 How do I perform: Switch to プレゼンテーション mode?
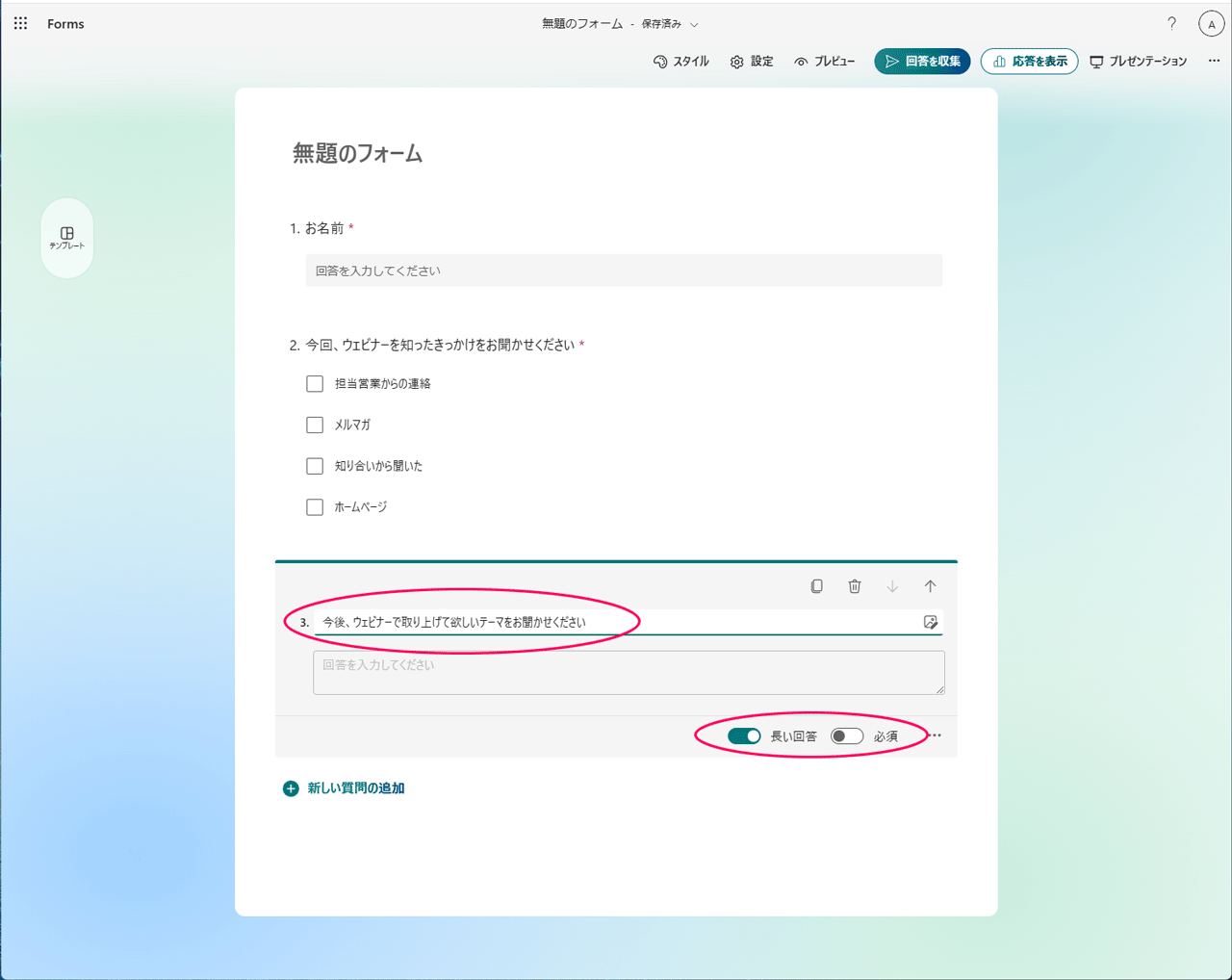(1139, 60)
